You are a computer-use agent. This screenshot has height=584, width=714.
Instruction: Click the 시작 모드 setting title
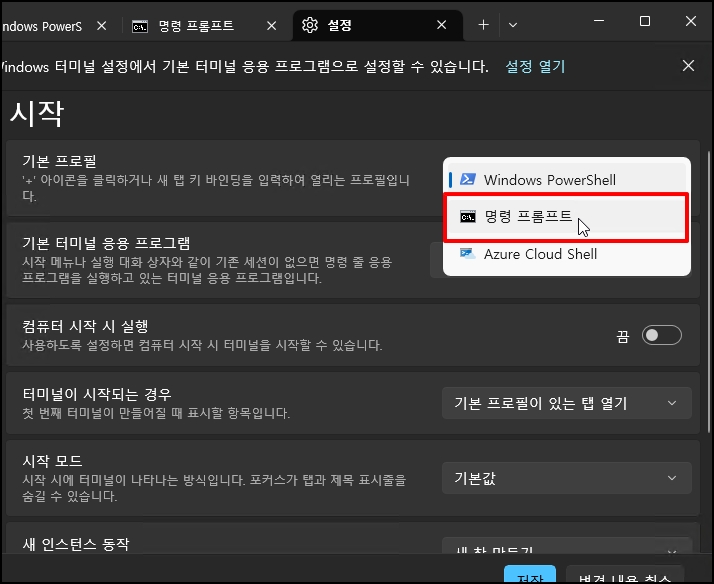click(52, 461)
